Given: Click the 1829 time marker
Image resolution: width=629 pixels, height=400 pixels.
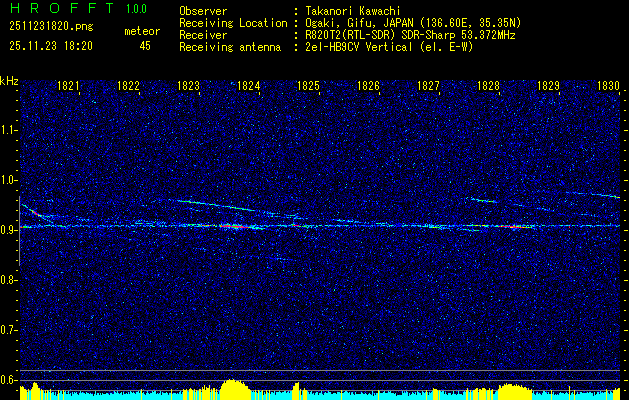Looking at the screenshot, I should click(x=548, y=85).
